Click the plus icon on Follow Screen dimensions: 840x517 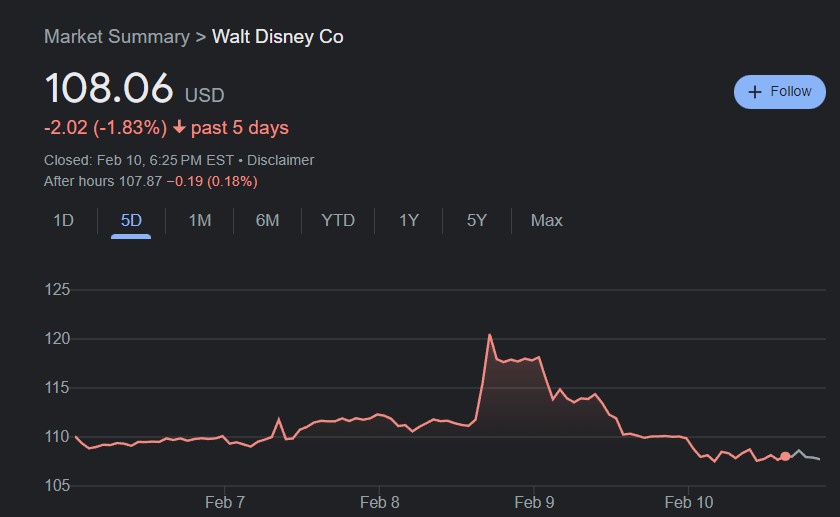pyautogui.click(x=755, y=92)
